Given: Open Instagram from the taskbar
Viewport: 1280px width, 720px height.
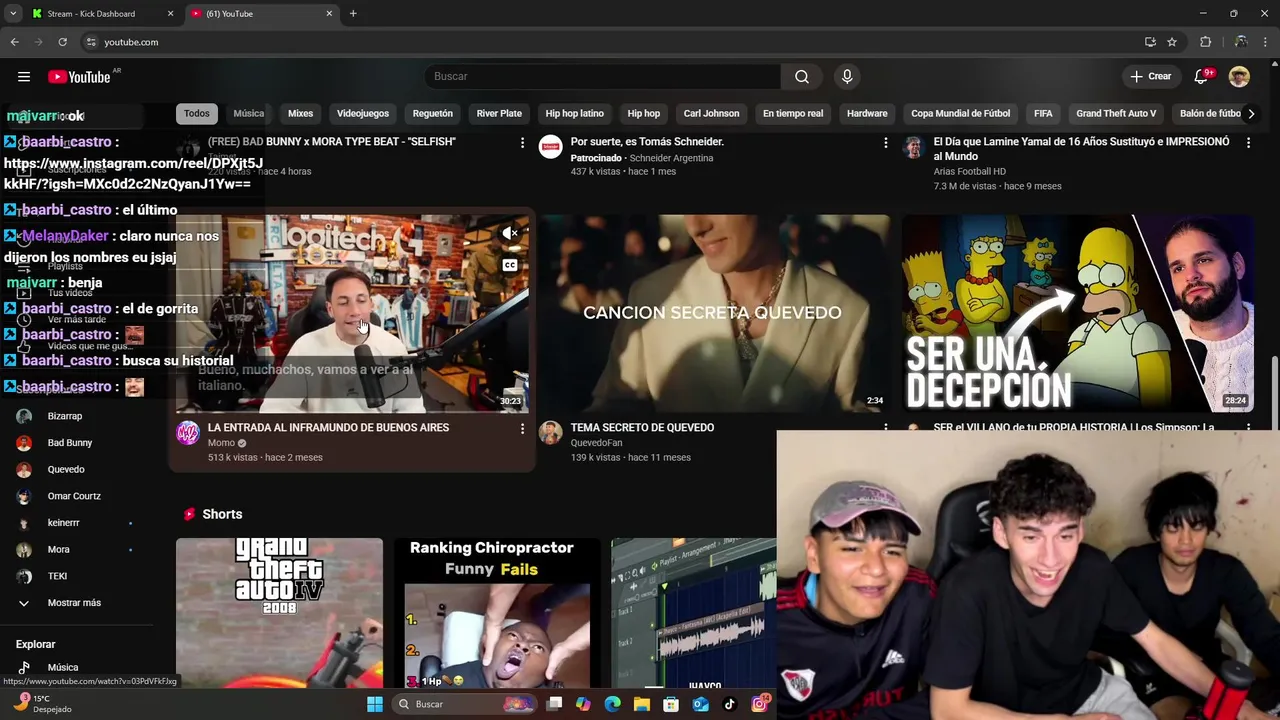Looking at the screenshot, I should [x=759, y=704].
